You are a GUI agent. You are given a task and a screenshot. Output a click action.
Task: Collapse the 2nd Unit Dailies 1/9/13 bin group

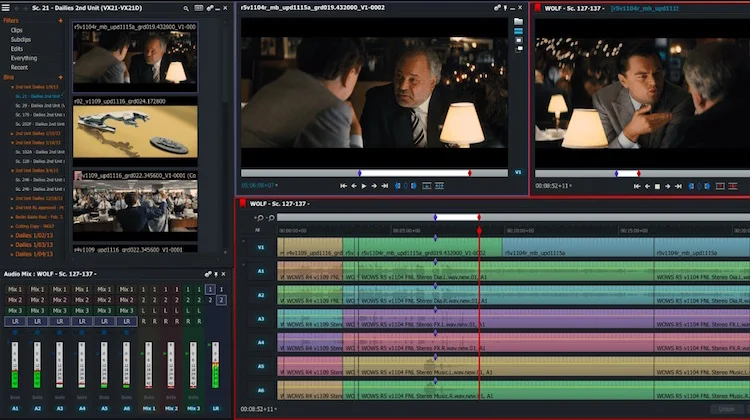[12, 87]
